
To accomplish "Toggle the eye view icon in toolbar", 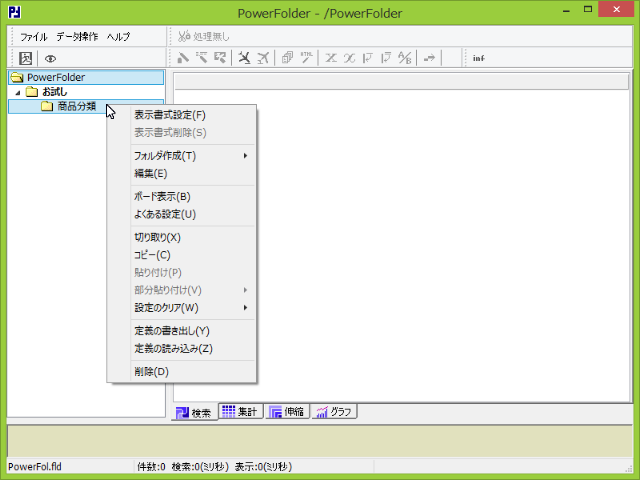I will coord(50,59).
